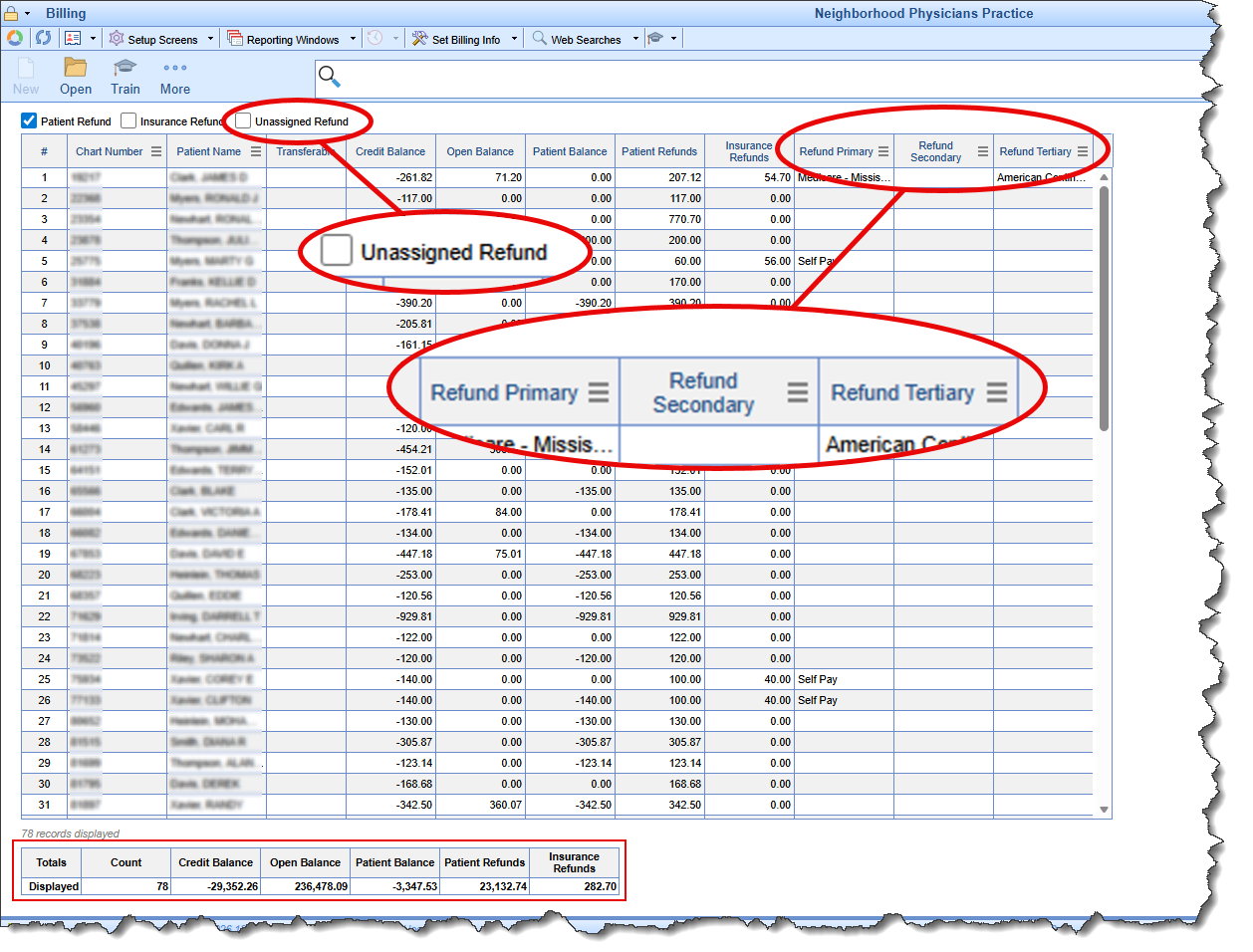
Task: Open Patient Name column menu icon
Action: [x=256, y=151]
